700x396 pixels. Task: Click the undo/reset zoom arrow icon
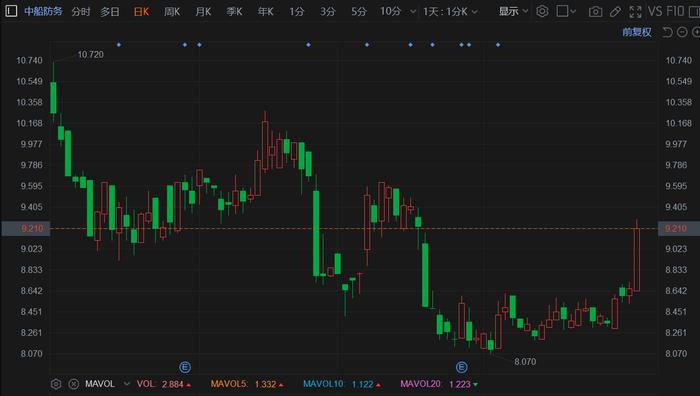point(667,32)
